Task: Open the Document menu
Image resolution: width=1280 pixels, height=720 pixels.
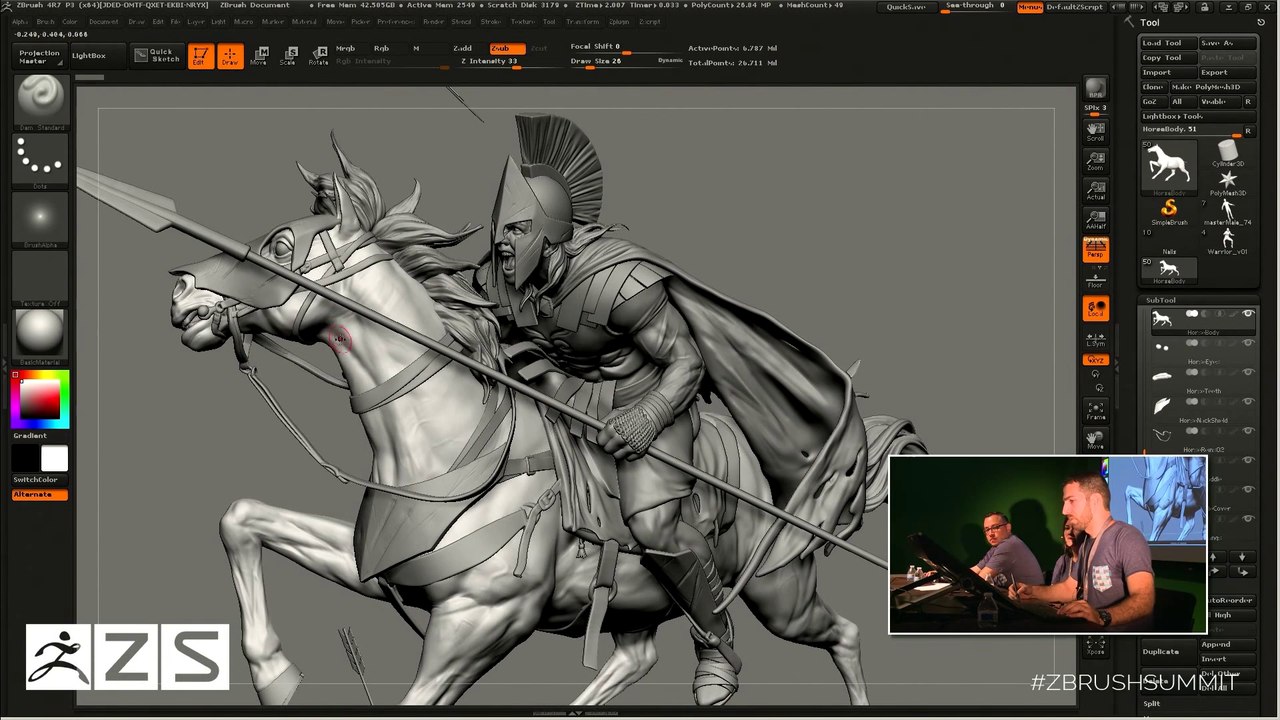Action: pyautogui.click(x=103, y=21)
